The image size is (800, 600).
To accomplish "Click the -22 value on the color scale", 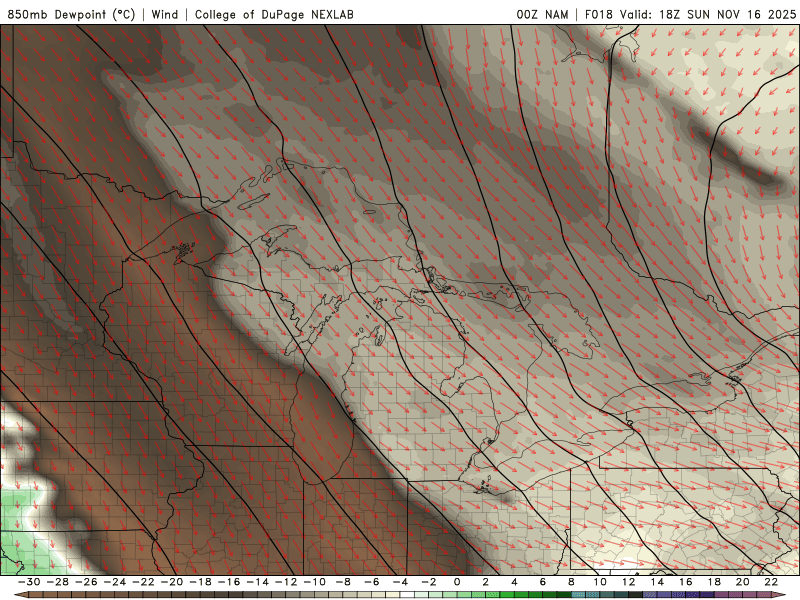I will tap(143, 582).
